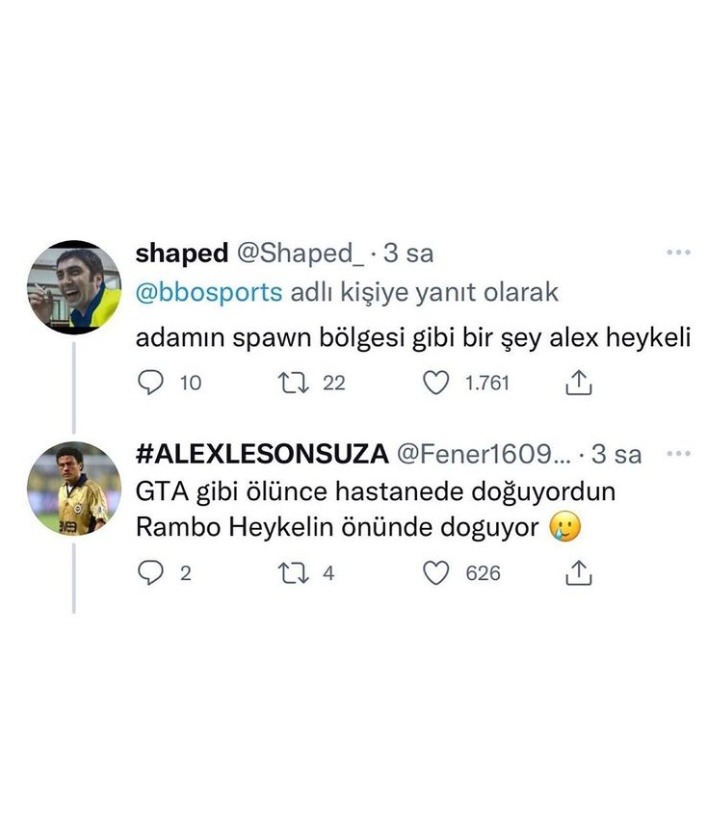Image resolution: width=720 pixels, height=814 pixels.
Task: Open shaped's profile picture
Action: point(74,287)
